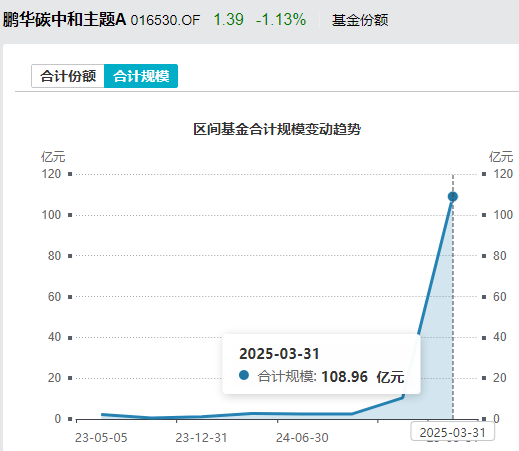This screenshot has width=519, height=451.
Task: Click the left 亿元 axis unit label
Action: click(53, 157)
